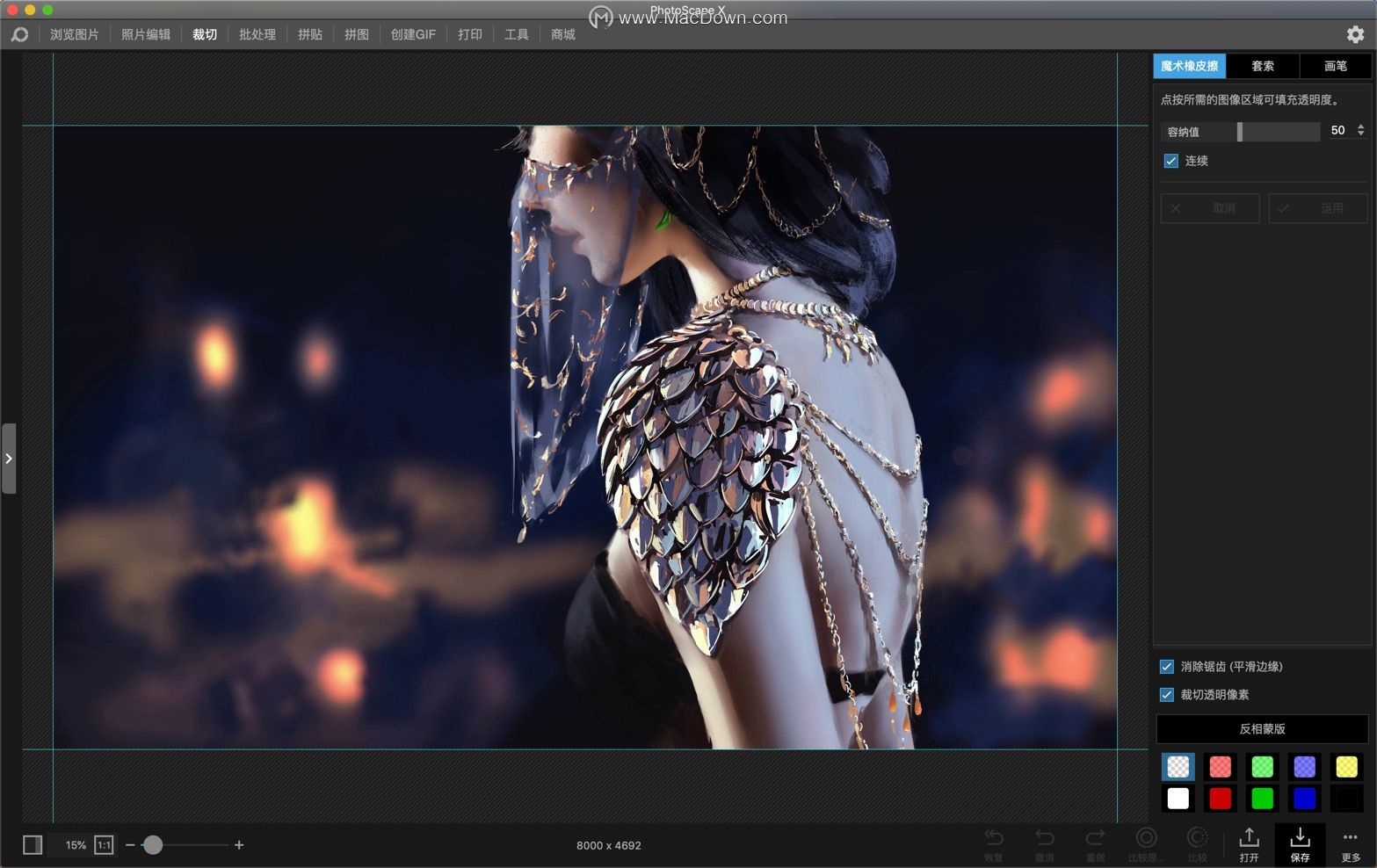Click the 8000 x 4692 dimensions text

pos(609,846)
